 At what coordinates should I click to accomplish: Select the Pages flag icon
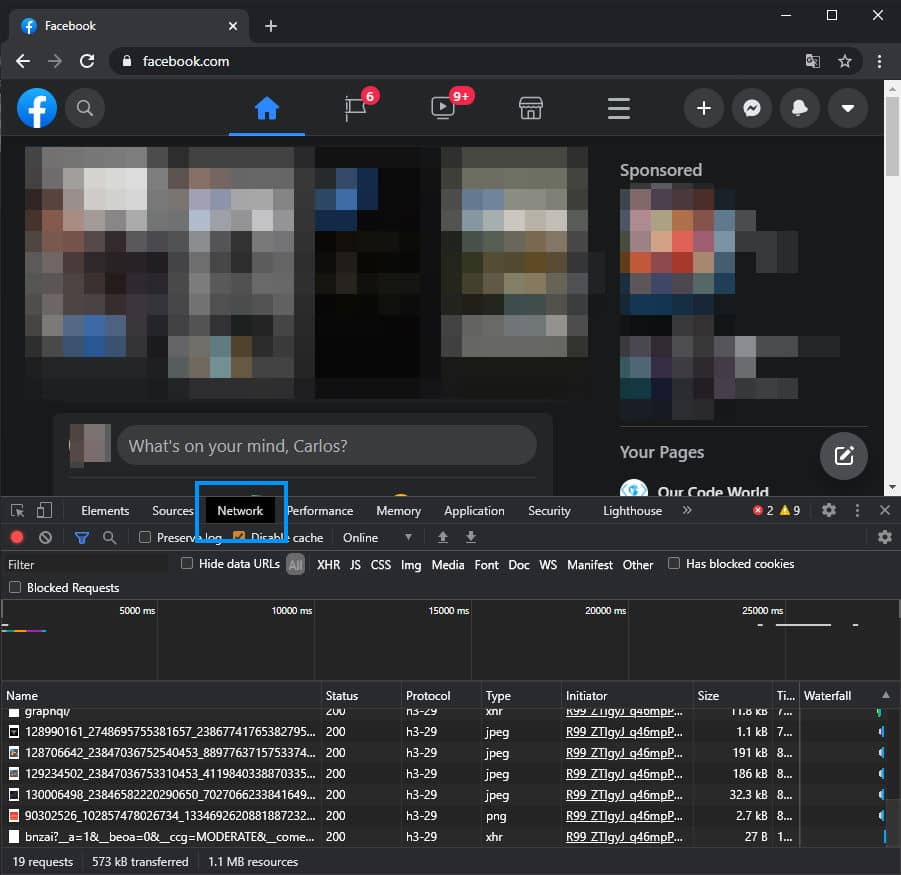pyautogui.click(x=353, y=107)
